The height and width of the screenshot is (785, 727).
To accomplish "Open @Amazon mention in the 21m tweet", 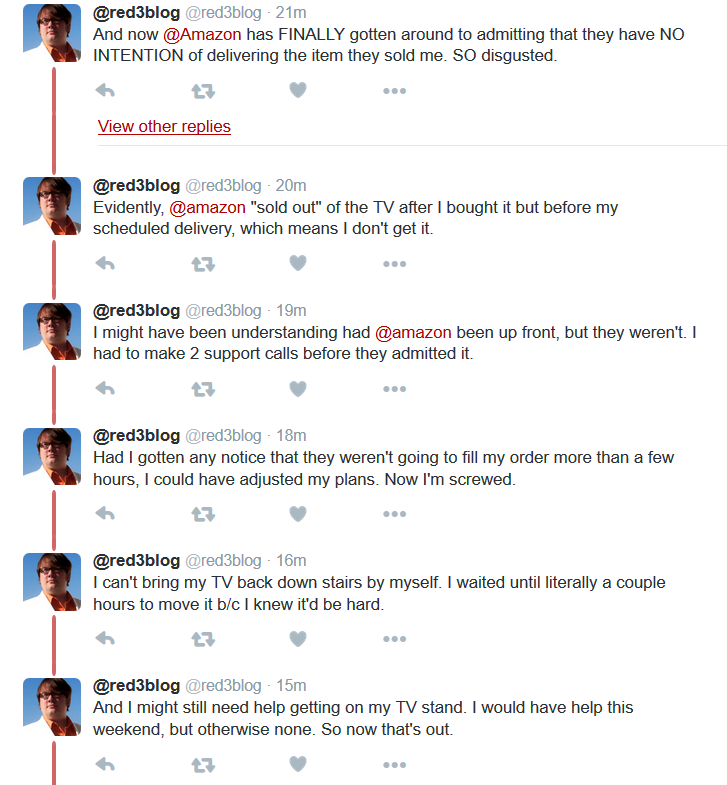I will point(202,34).
